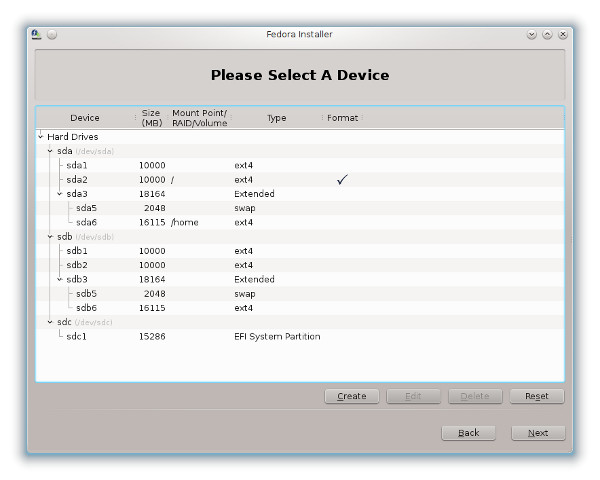Click the format checkmark for sda2
Image resolution: width=600 pixels, height=480 pixels.
(x=342, y=180)
